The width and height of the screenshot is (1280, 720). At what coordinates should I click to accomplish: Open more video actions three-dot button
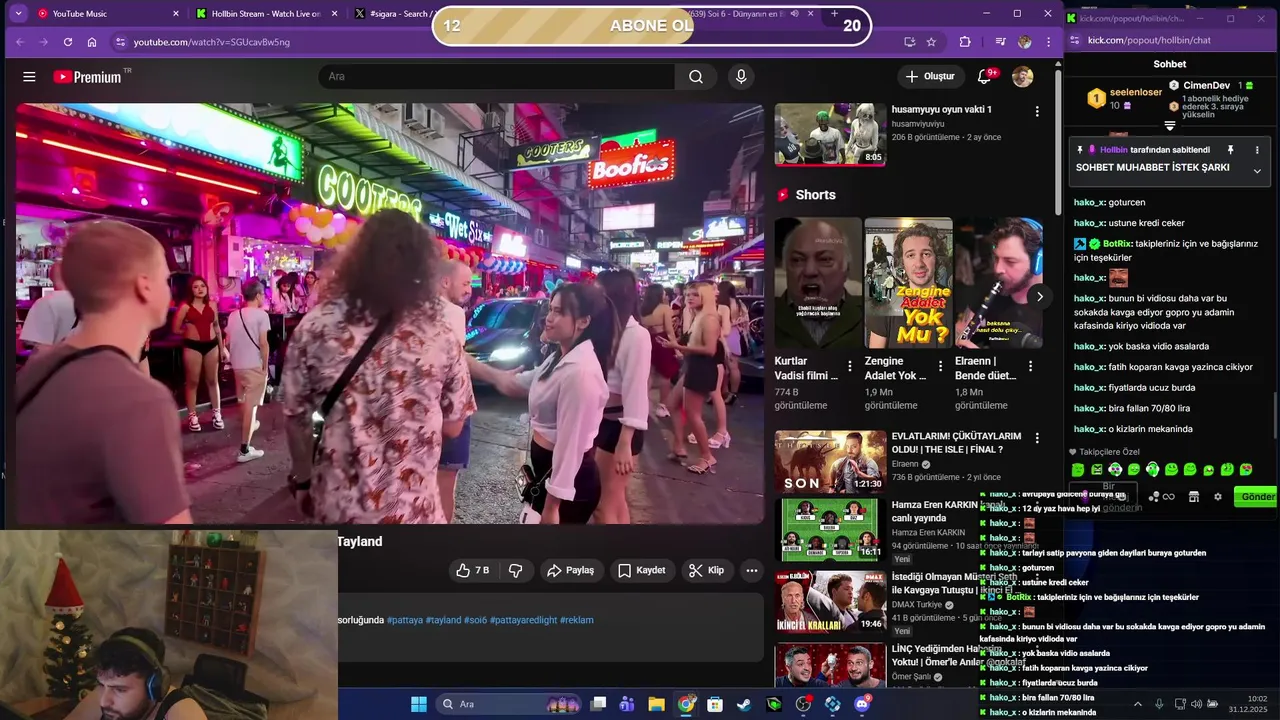(752, 570)
